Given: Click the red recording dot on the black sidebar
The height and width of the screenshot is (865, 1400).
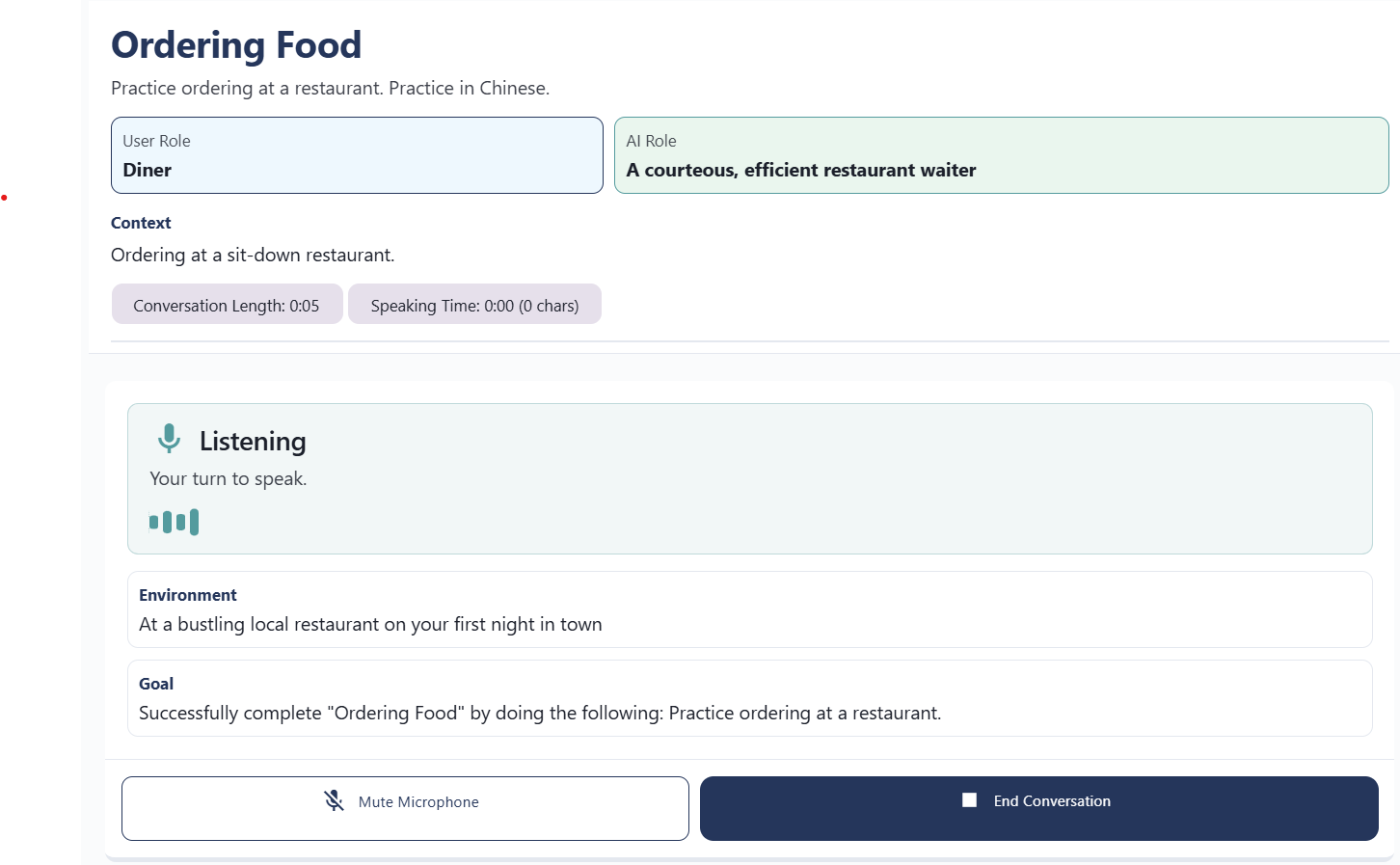Looking at the screenshot, I should [5, 198].
